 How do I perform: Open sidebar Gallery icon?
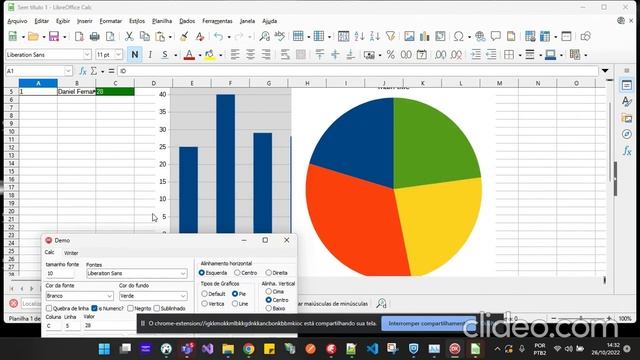[x=627, y=118]
